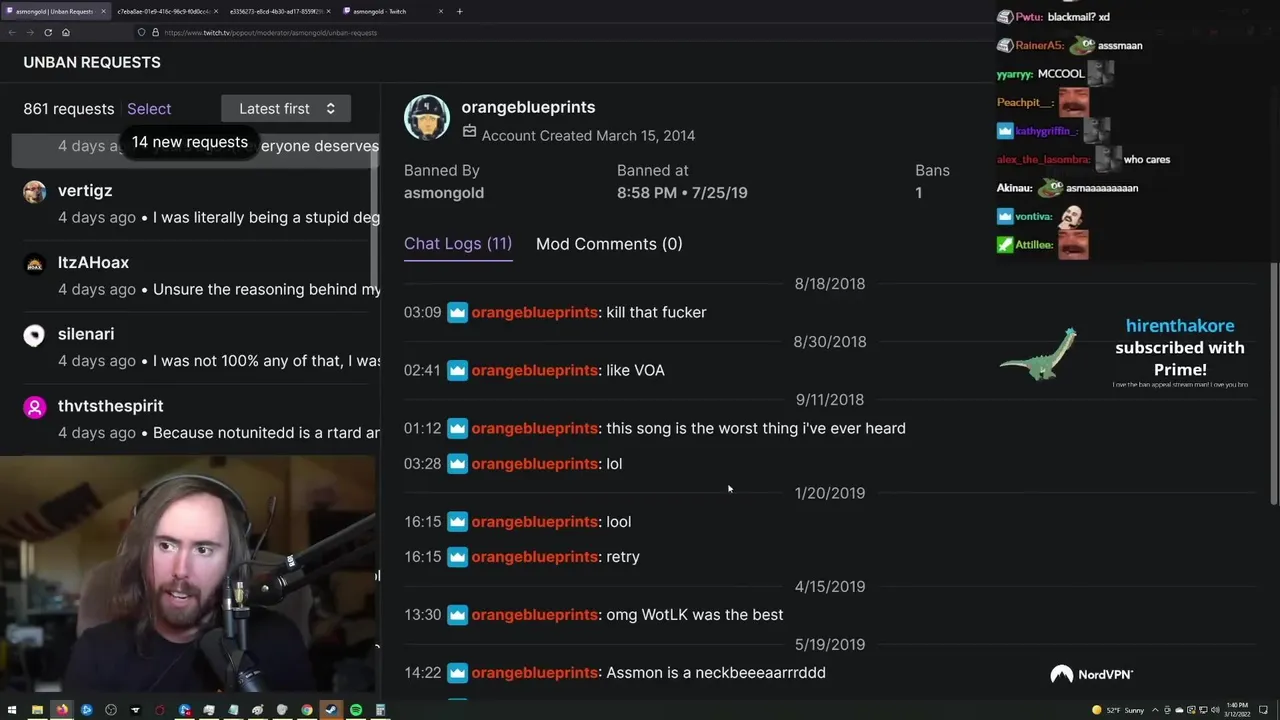Click the site lock icon in address bar
This screenshot has height=720, width=1280.
[x=155, y=32]
